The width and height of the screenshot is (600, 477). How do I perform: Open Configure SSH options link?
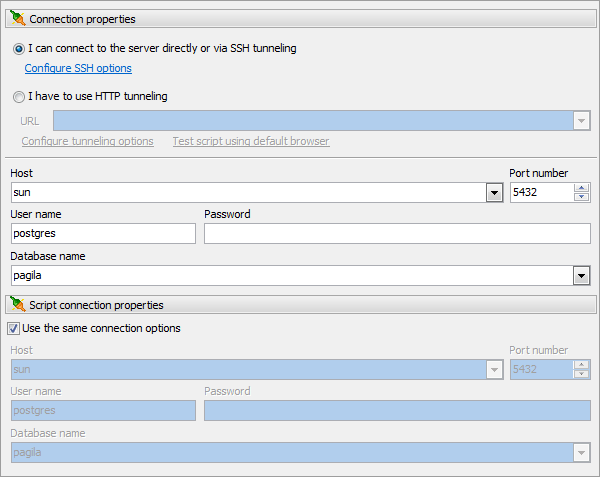[x=78, y=68]
